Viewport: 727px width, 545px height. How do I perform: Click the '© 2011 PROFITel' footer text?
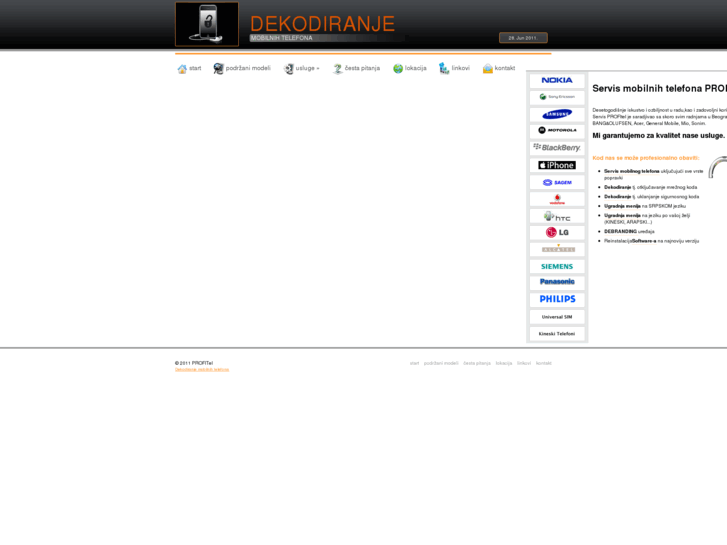[x=194, y=363]
